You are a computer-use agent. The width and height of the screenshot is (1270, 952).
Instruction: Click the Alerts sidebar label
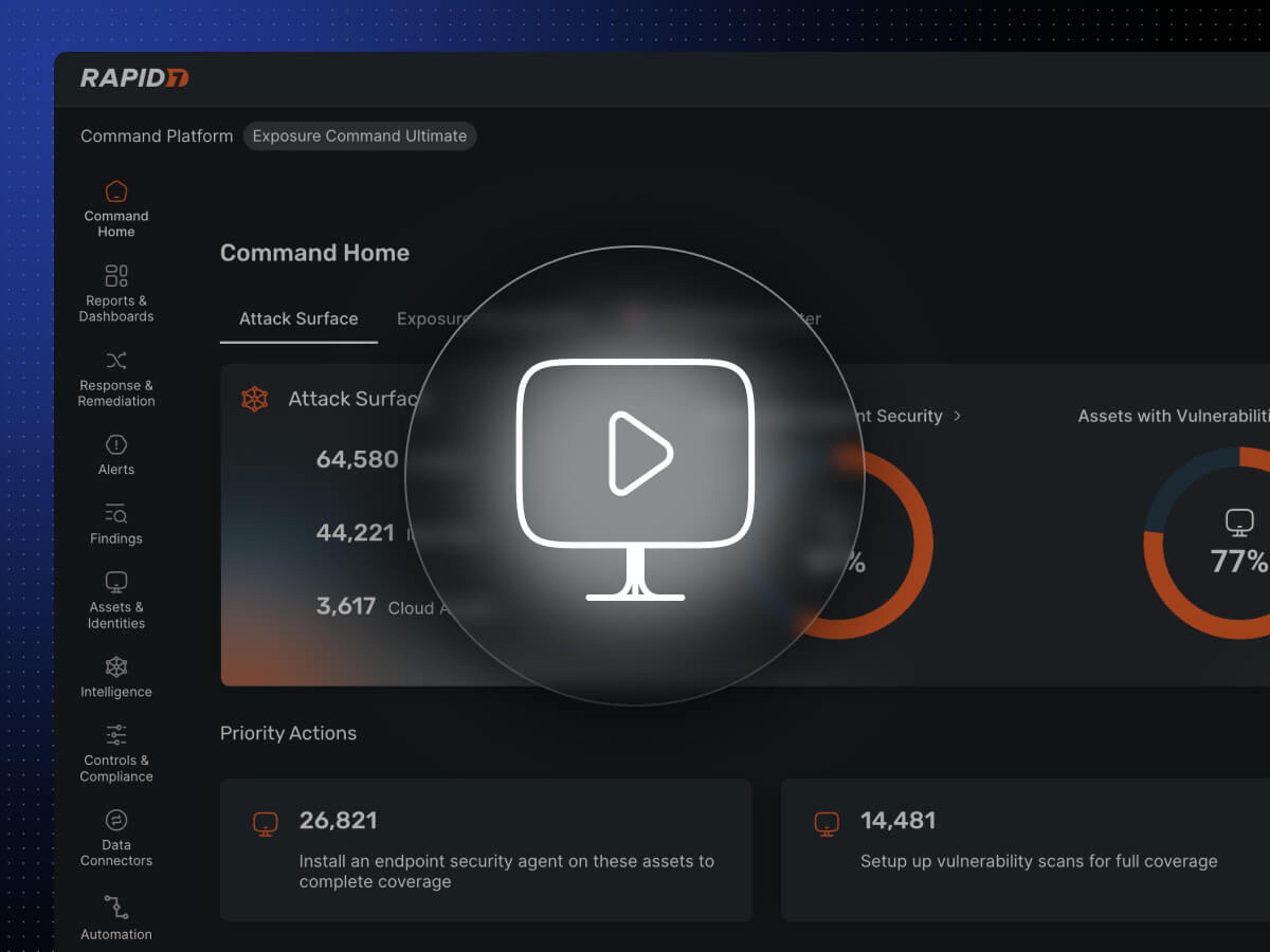click(x=116, y=469)
